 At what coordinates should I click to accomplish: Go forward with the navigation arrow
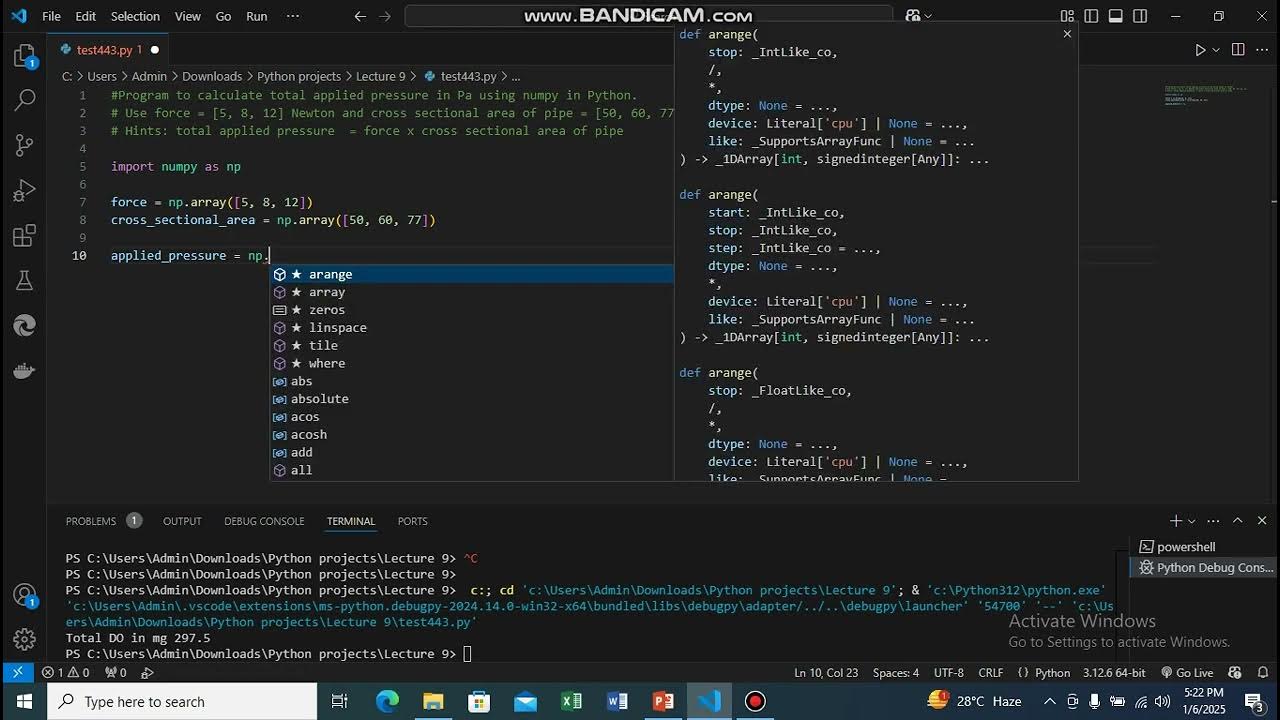pos(385,16)
